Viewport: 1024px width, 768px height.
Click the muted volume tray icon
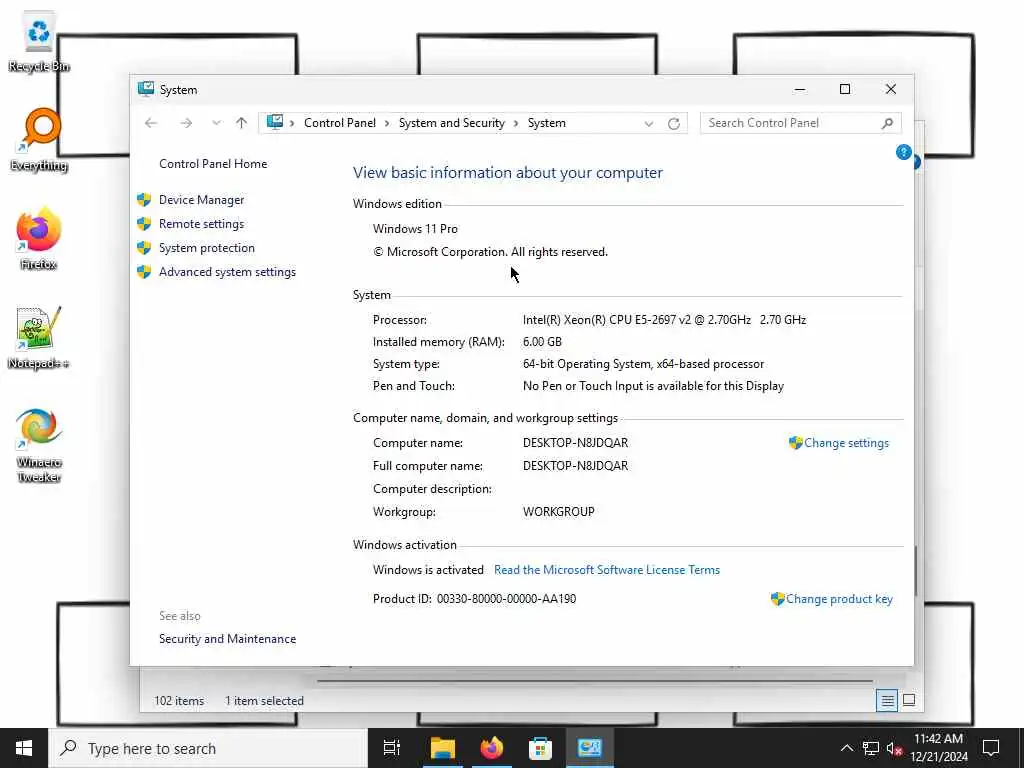click(895, 748)
